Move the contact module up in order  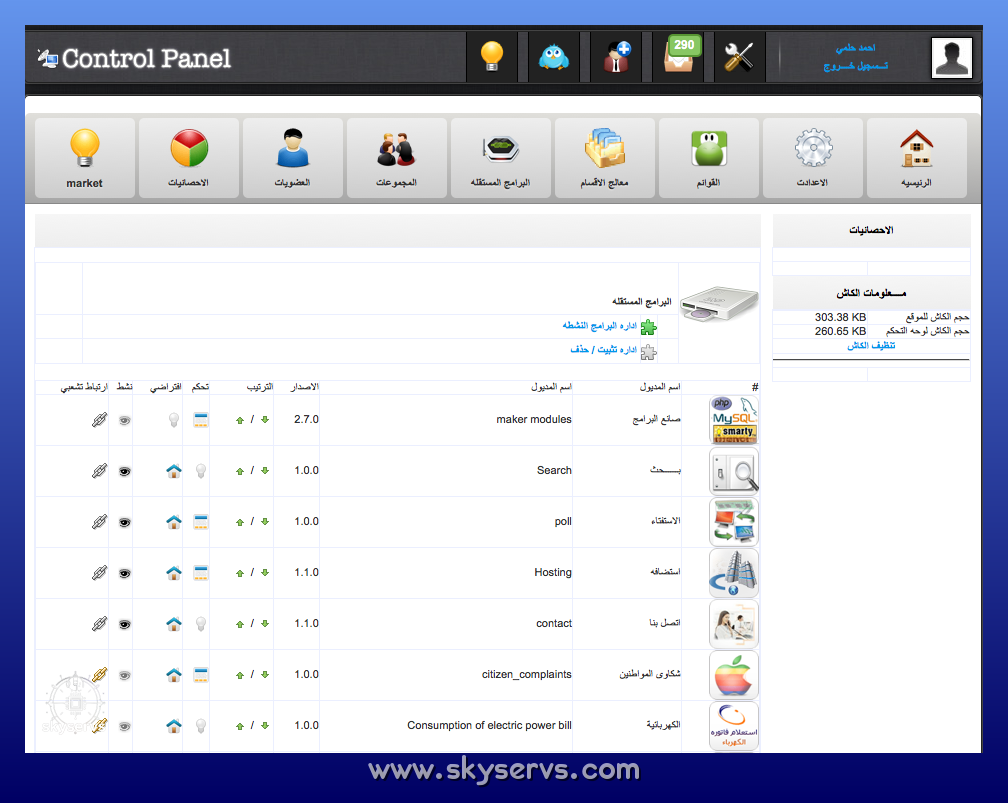[240, 624]
